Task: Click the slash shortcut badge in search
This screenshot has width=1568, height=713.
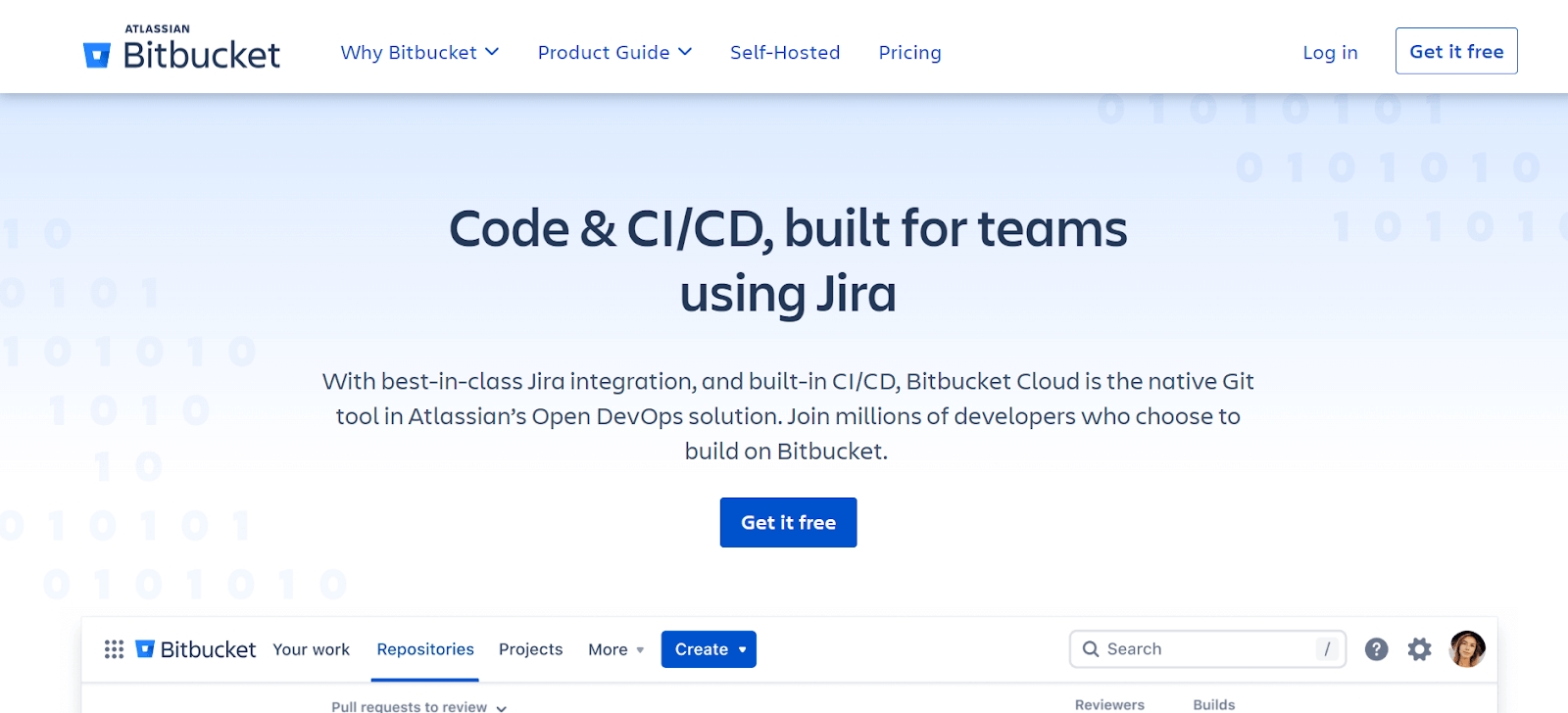Action: point(1327,648)
